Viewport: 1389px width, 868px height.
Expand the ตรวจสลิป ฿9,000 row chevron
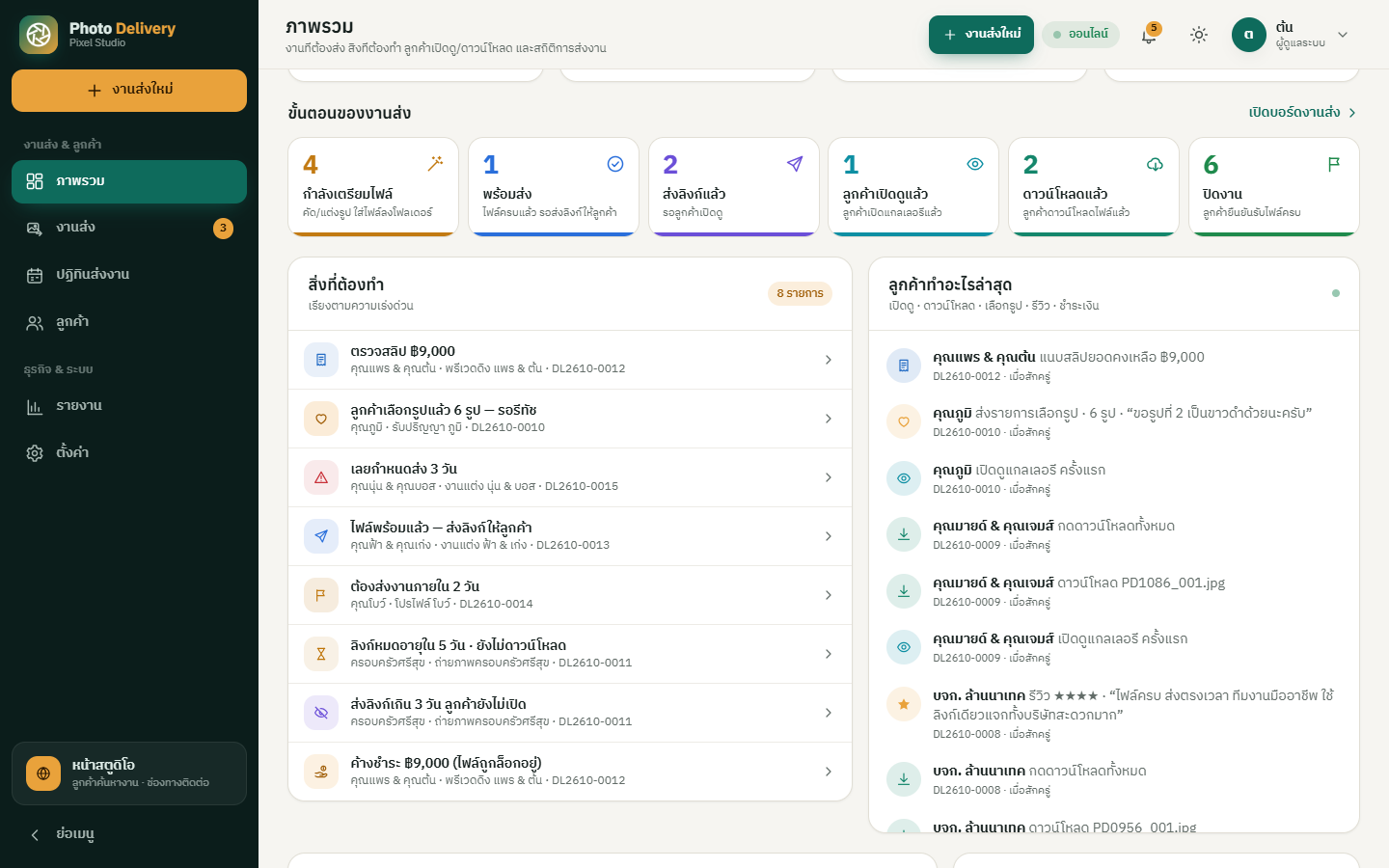[x=829, y=360]
